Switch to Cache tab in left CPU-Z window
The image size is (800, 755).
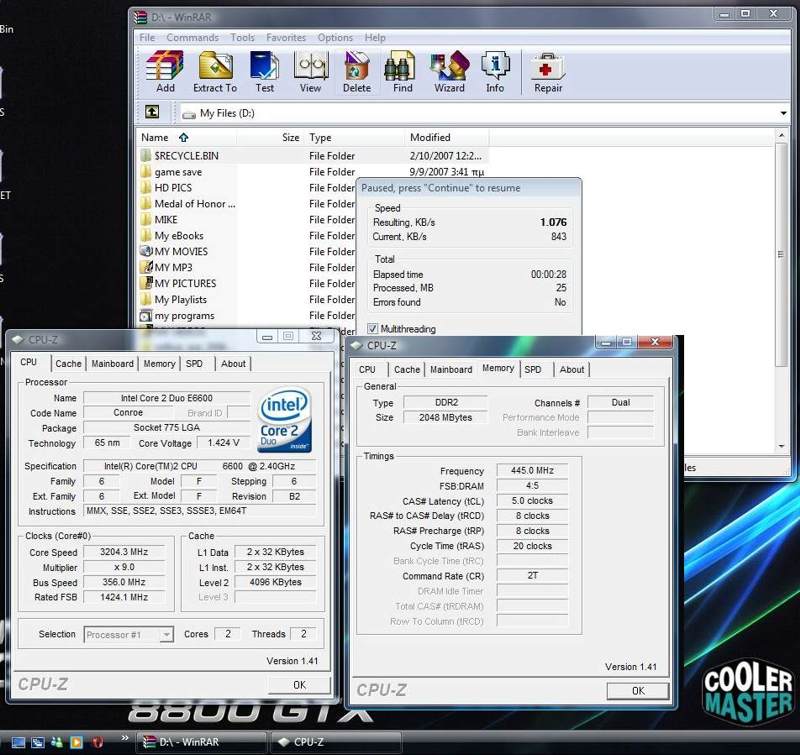[x=68, y=363]
